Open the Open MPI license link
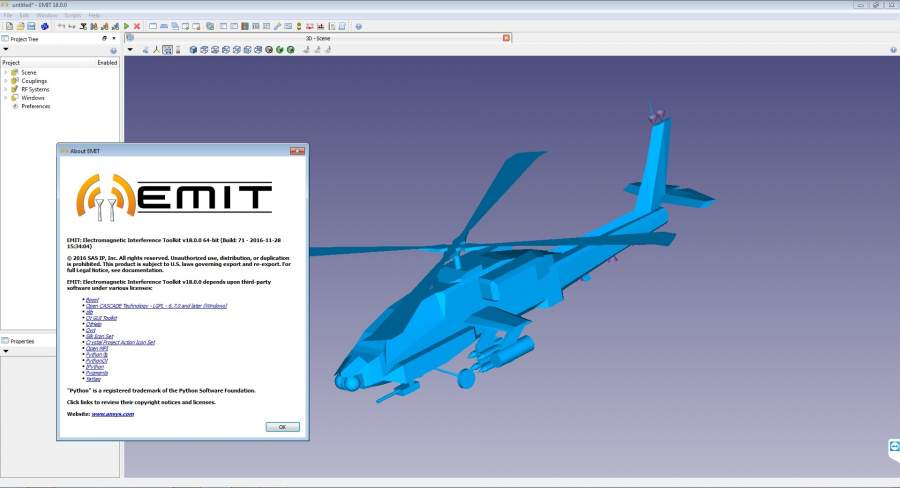Image resolution: width=900 pixels, height=488 pixels. coord(96,348)
